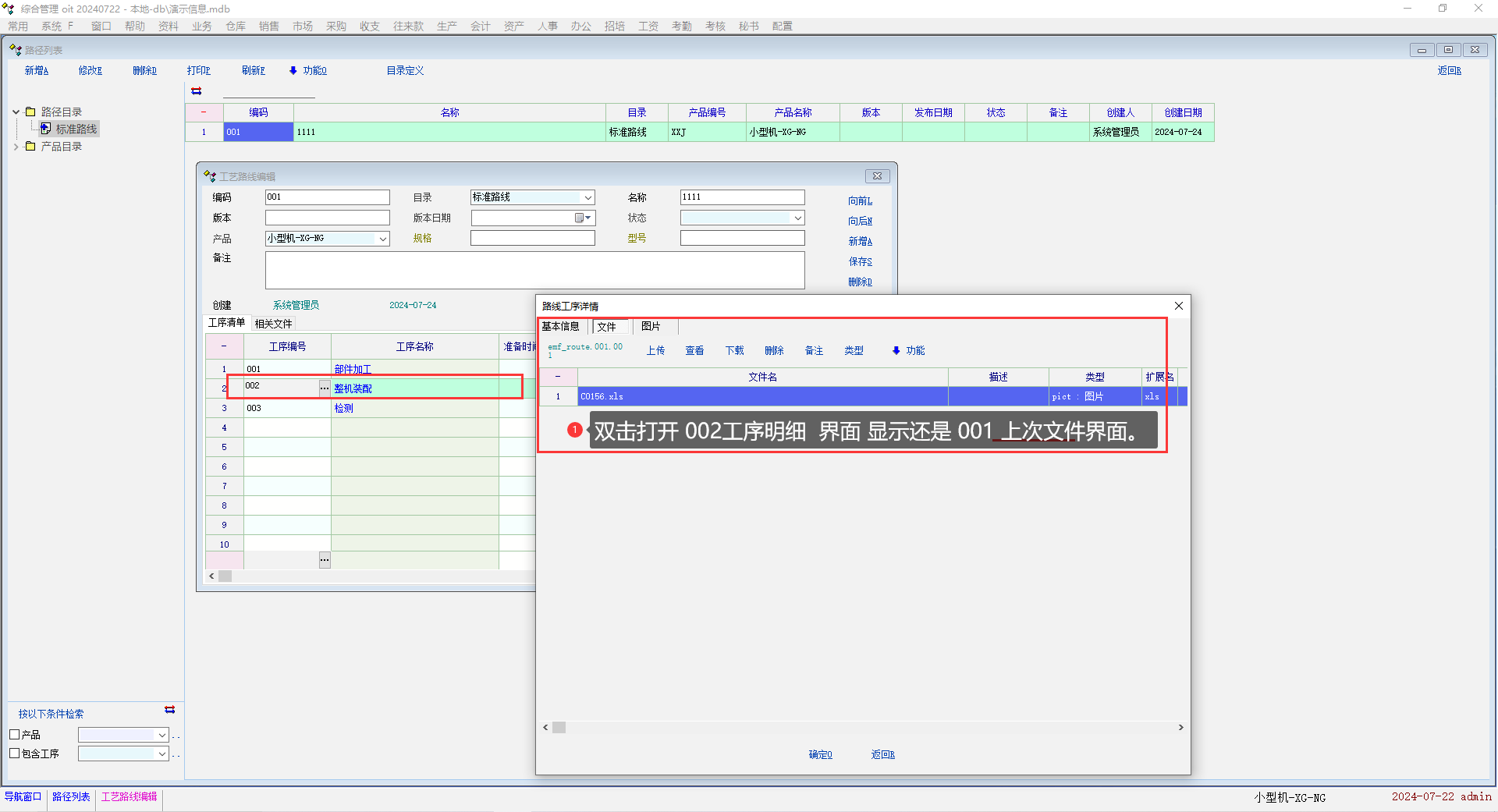The image size is (1498, 812).
Task: Check the 包含工序 checkbox
Action: (14, 753)
